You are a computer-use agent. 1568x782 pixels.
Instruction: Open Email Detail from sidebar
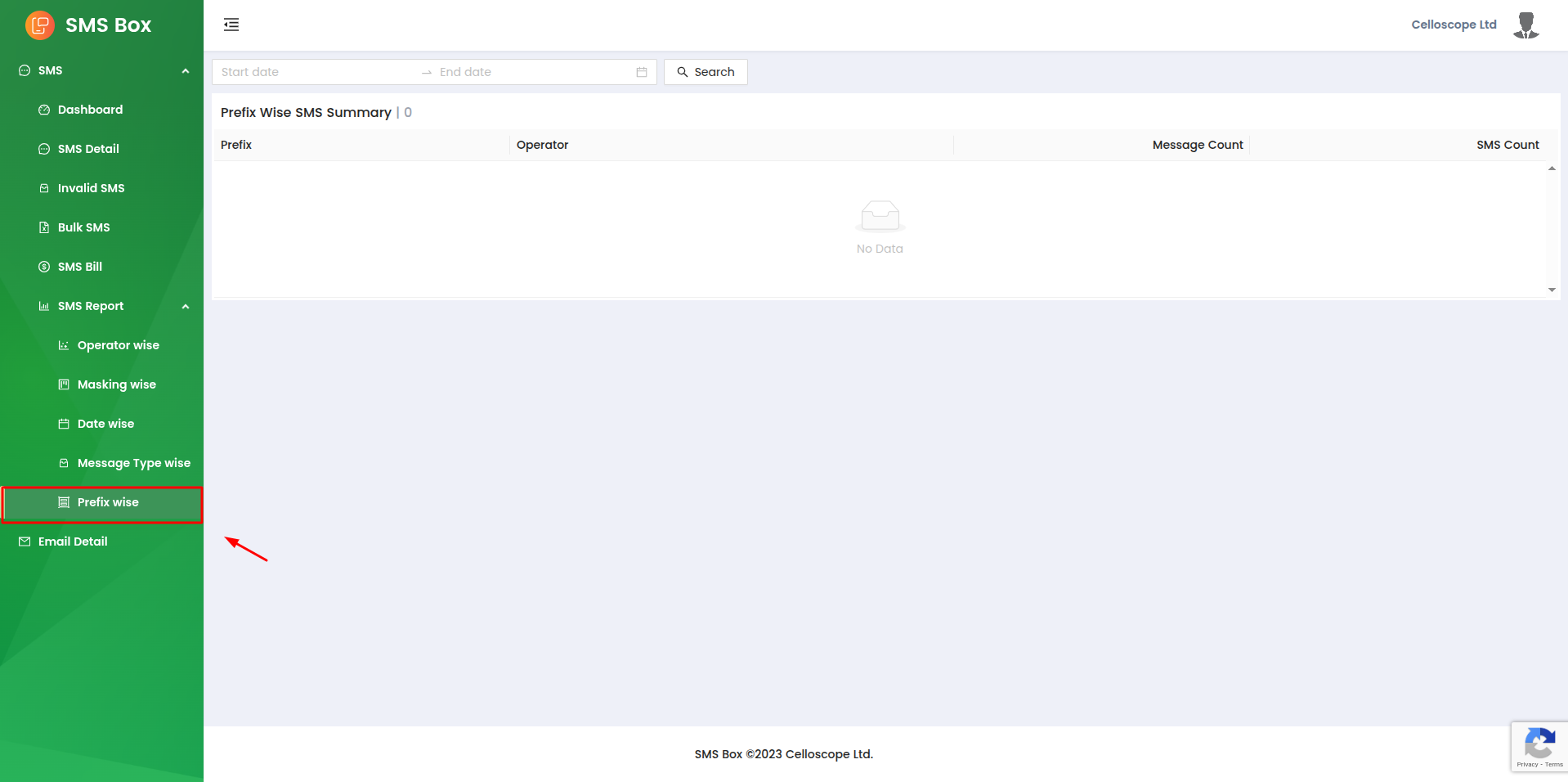point(73,542)
